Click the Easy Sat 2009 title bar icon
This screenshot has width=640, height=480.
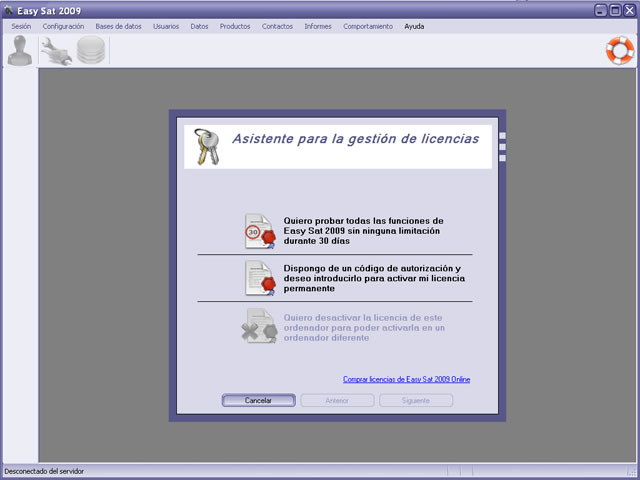[x=8, y=11]
